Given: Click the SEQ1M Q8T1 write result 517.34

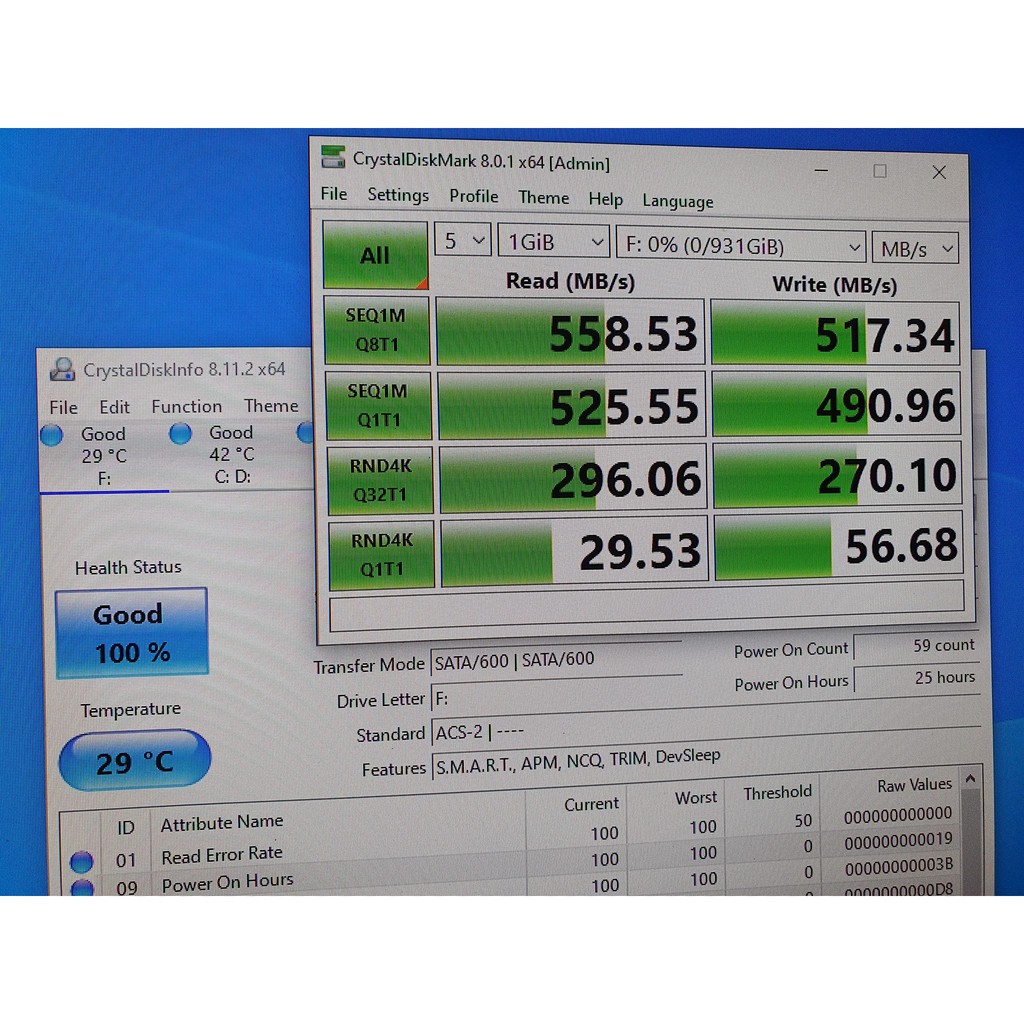Looking at the screenshot, I should [x=835, y=333].
